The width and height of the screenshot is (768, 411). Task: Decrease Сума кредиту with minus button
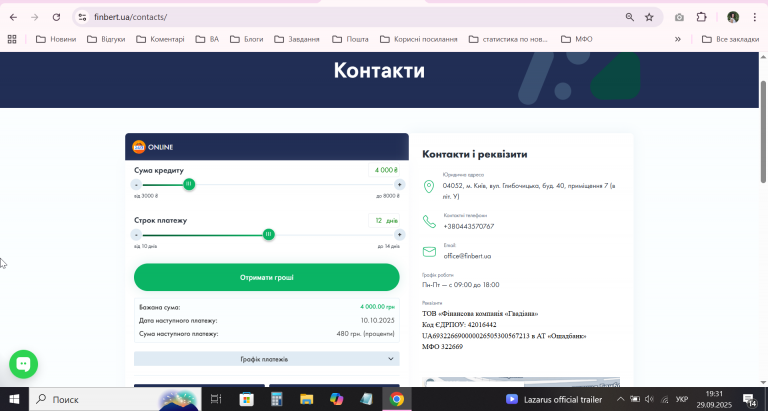pyautogui.click(x=137, y=185)
